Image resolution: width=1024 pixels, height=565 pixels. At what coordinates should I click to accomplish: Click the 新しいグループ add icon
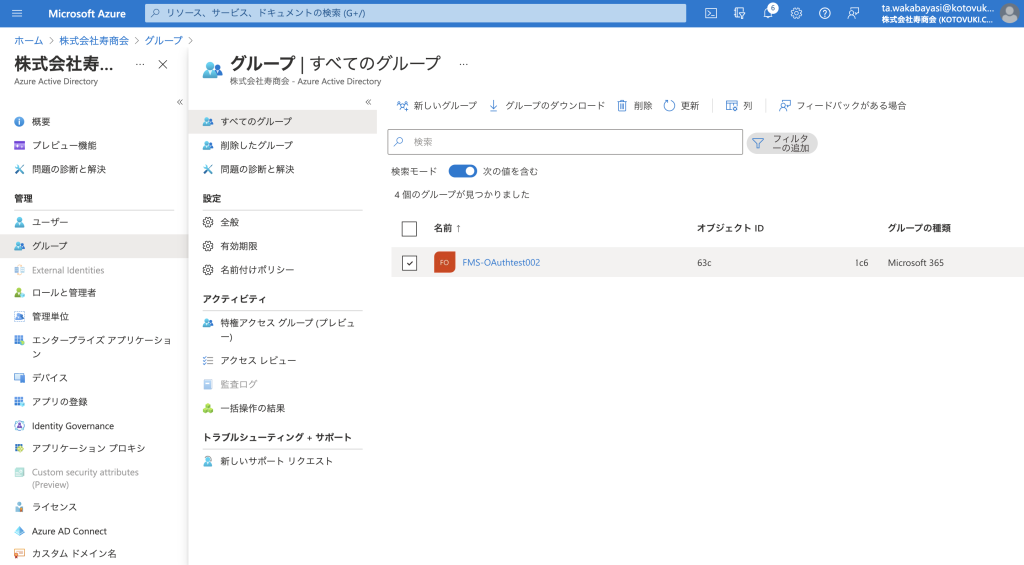click(x=402, y=105)
